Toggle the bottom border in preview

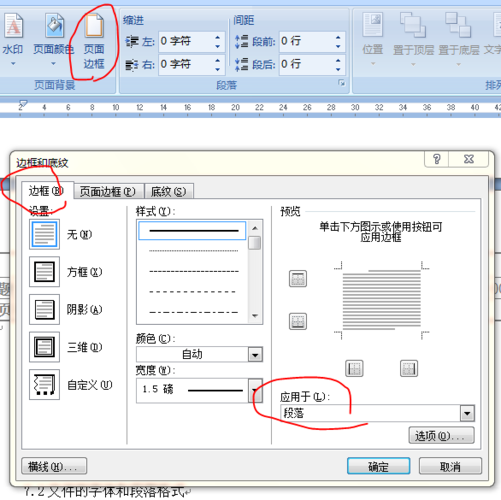(x=298, y=321)
